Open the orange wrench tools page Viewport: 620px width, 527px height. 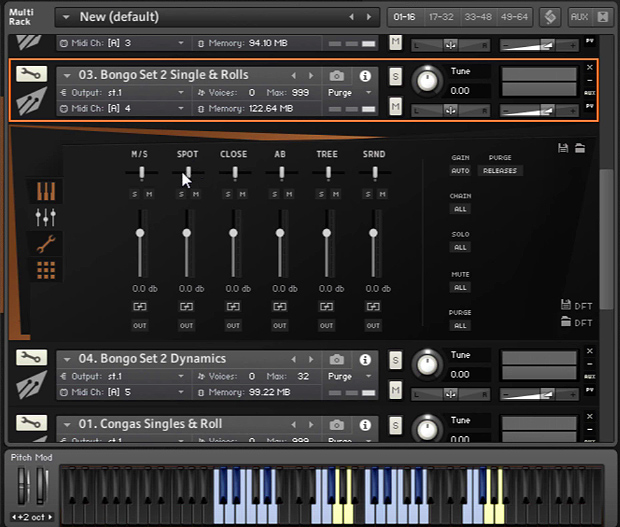point(46,244)
